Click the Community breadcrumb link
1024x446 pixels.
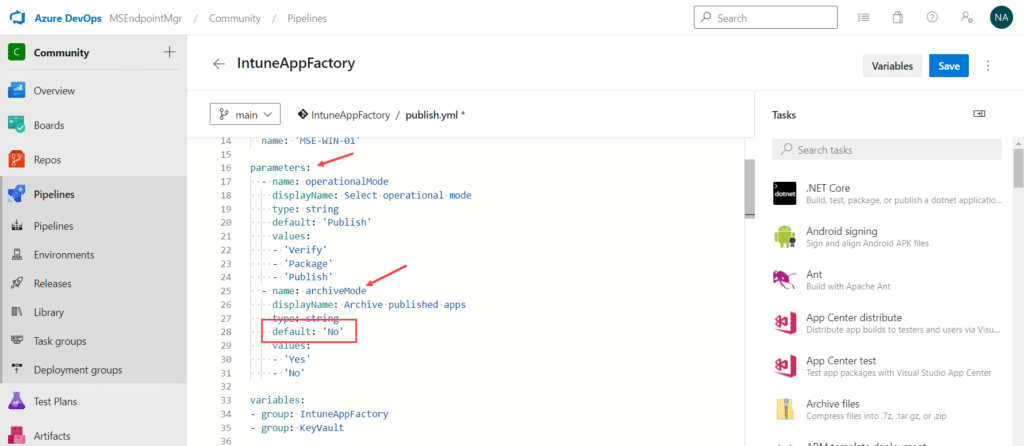pos(234,18)
